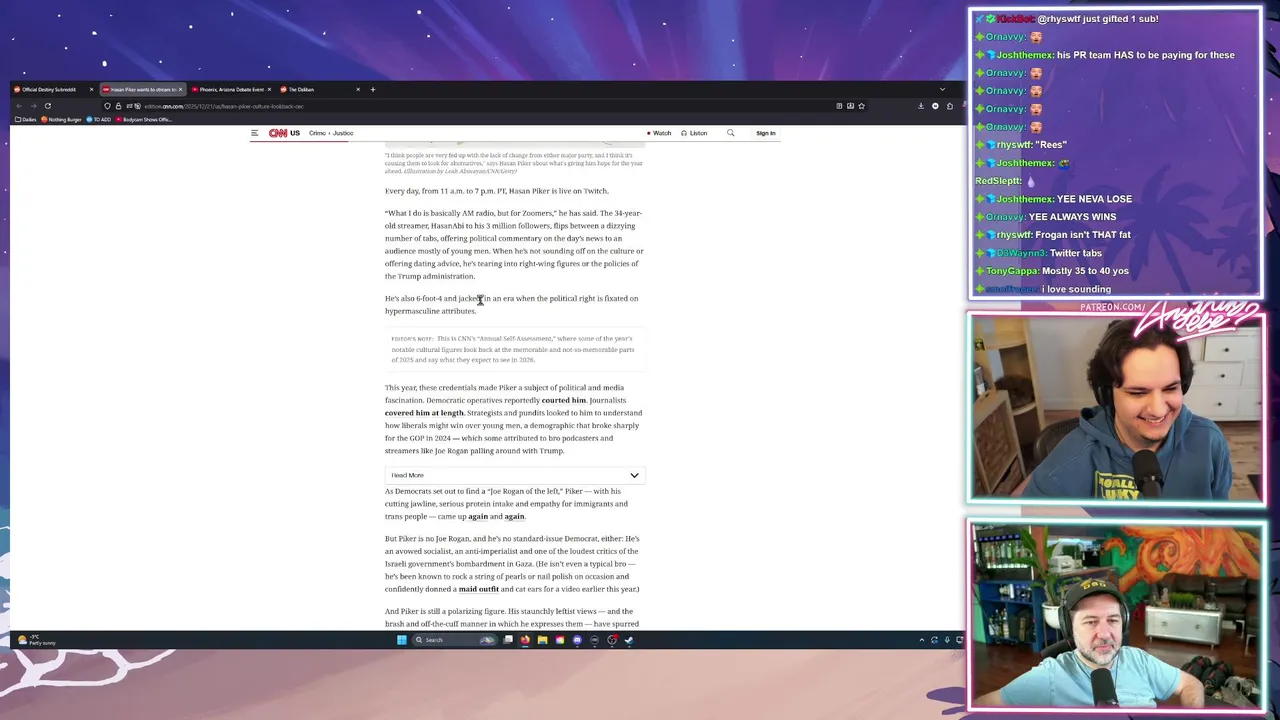Close The Daliban tab
The width and height of the screenshot is (1280, 720).
tap(358, 89)
